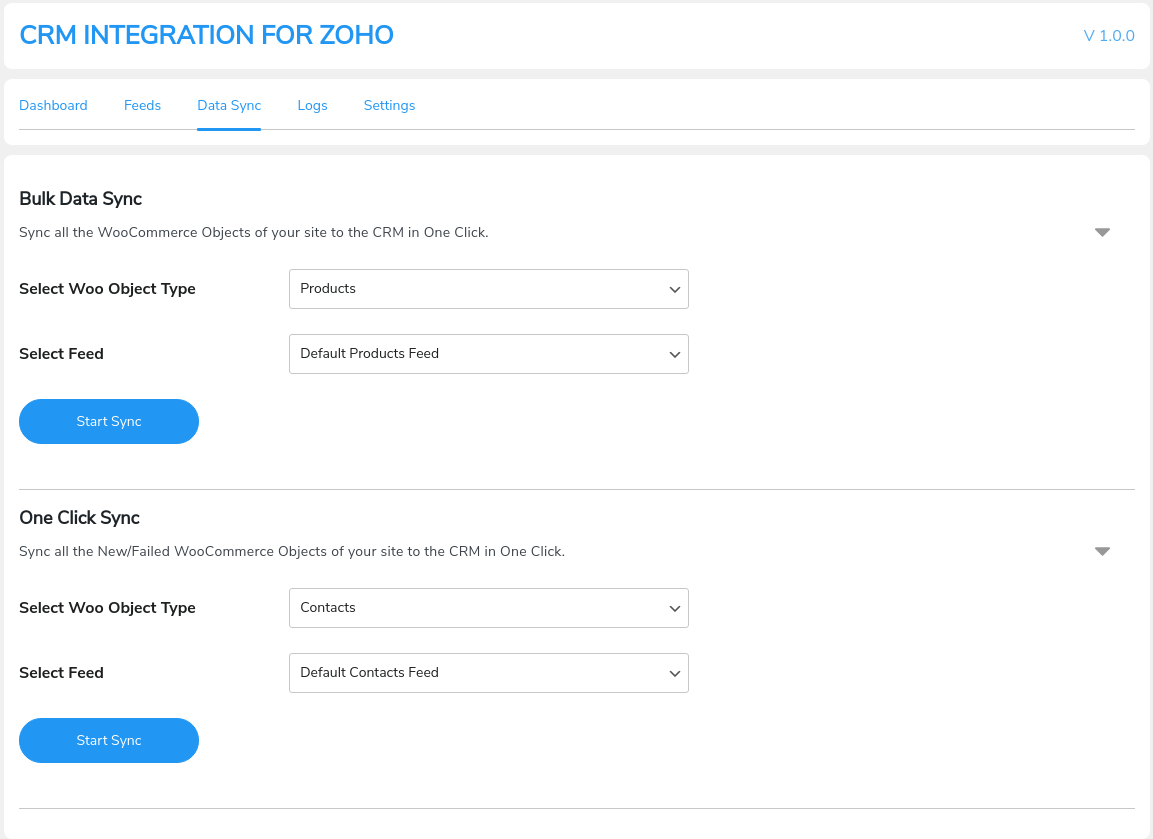
Task: Open the Default Contacts Feed dropdown
Action: [x=488, y=673]
